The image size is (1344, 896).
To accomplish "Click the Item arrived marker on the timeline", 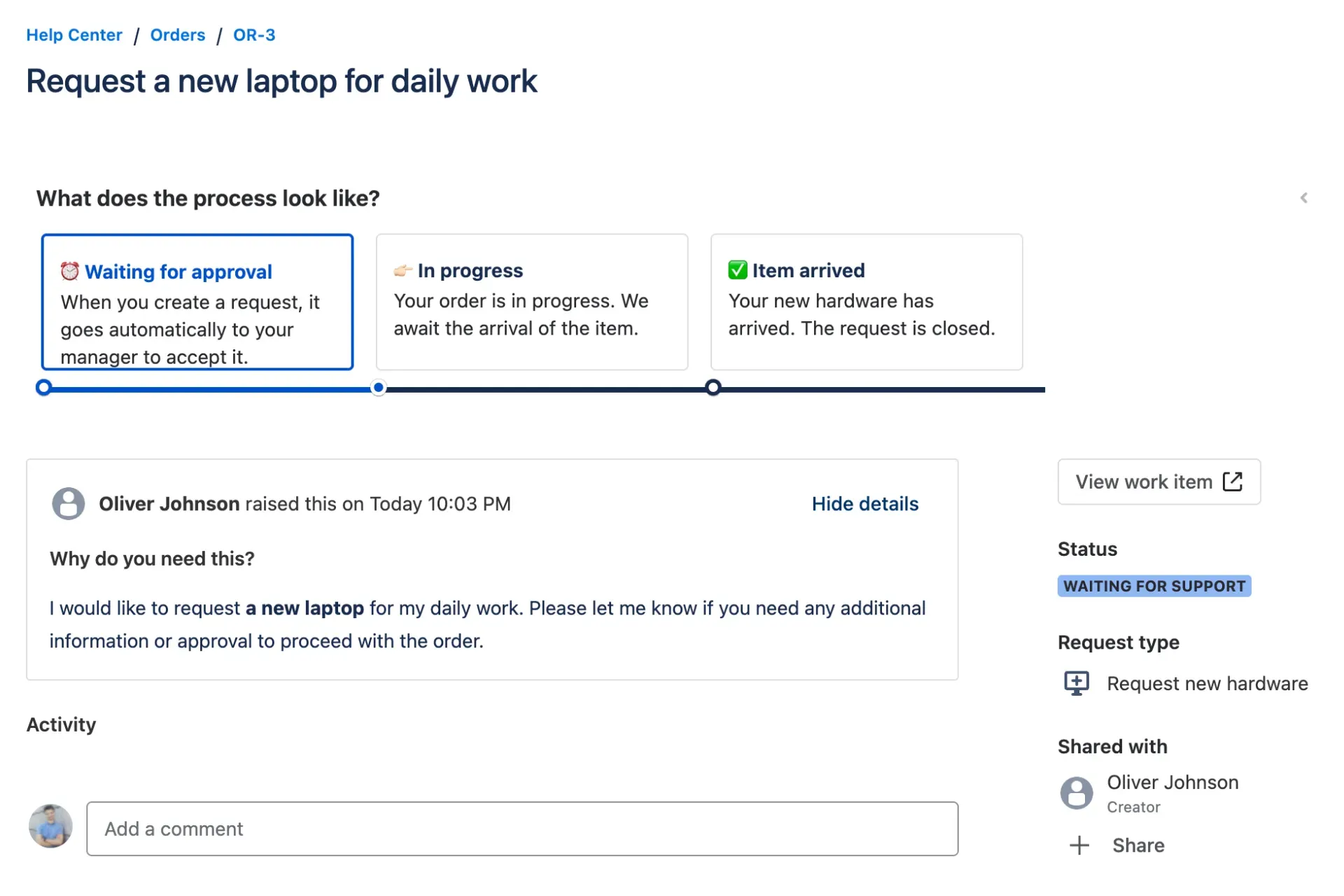I will (x=713, y=388).
